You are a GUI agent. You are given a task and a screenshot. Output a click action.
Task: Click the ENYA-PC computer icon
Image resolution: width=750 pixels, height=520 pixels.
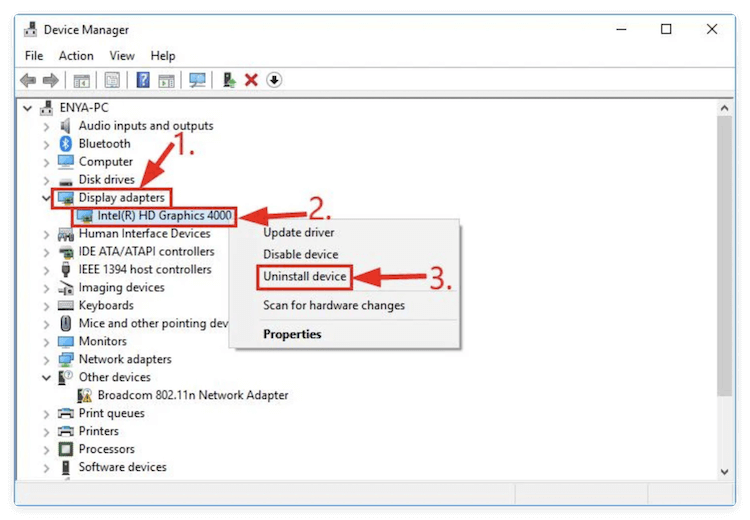click(46, 108)
